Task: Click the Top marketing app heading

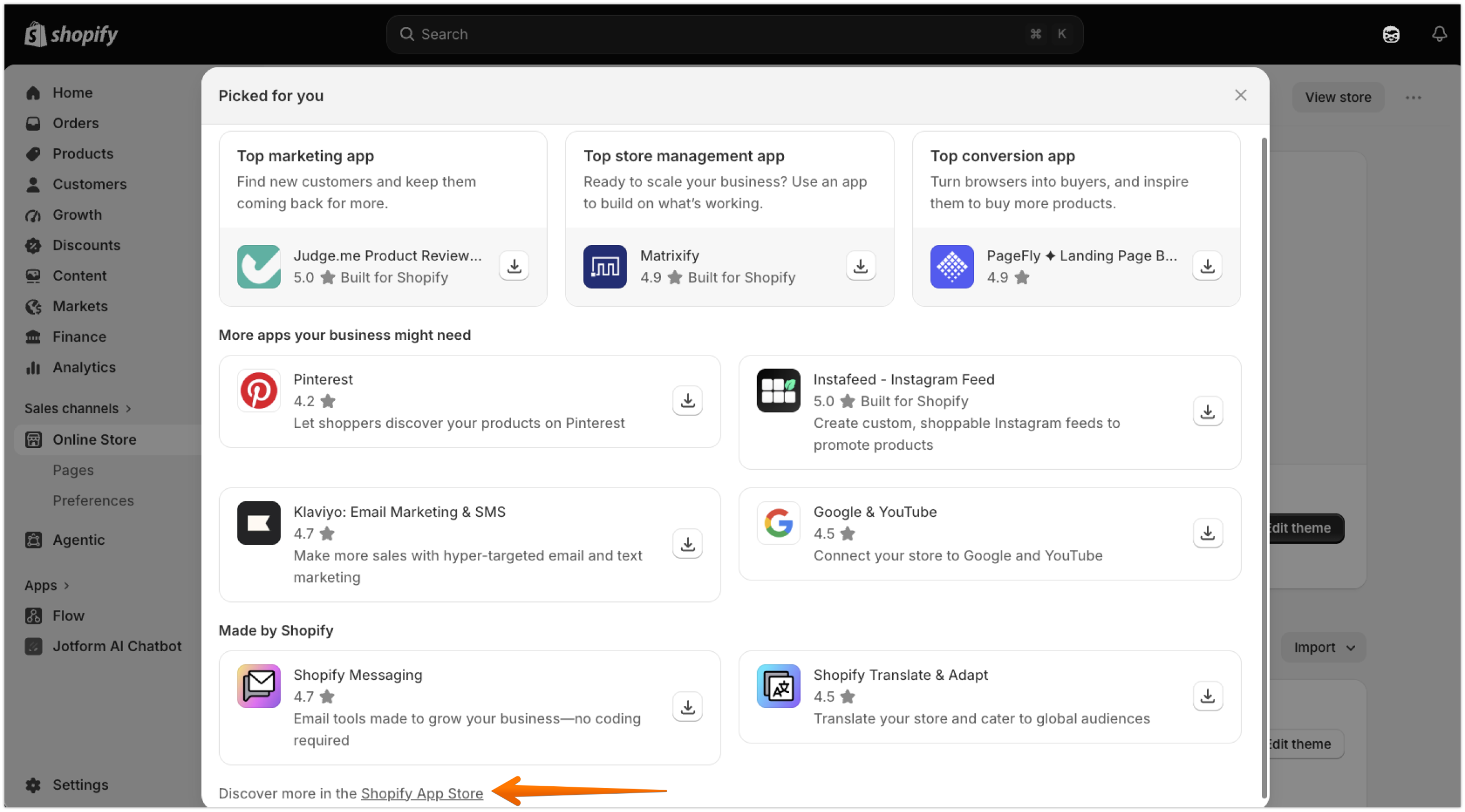Action: tap(305, 156)
